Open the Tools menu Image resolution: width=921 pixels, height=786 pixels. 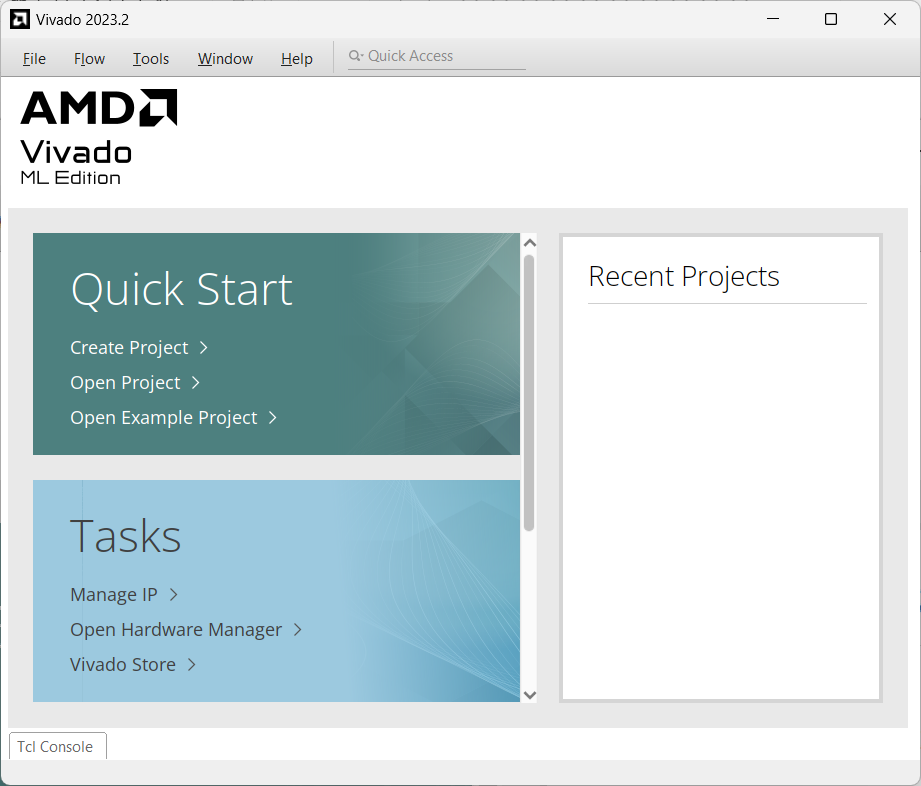151,59
